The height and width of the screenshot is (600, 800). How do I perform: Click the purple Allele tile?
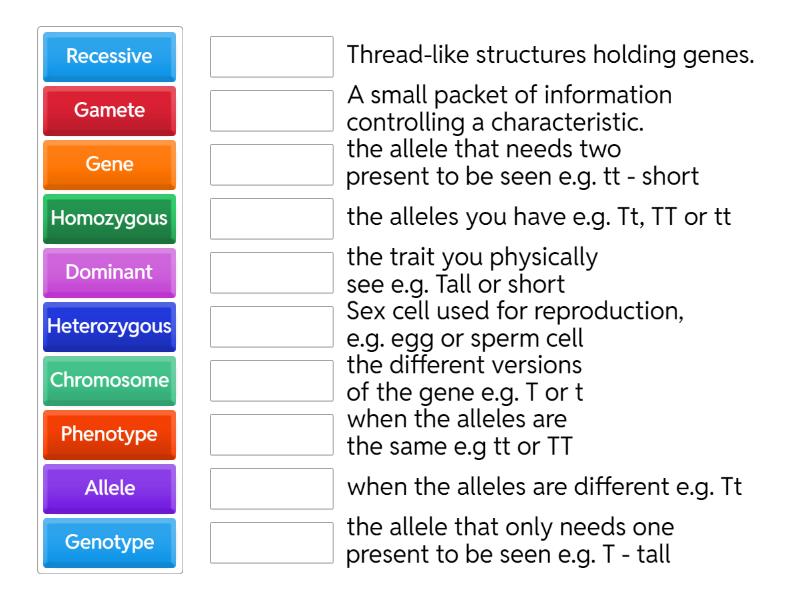point(109,489)
